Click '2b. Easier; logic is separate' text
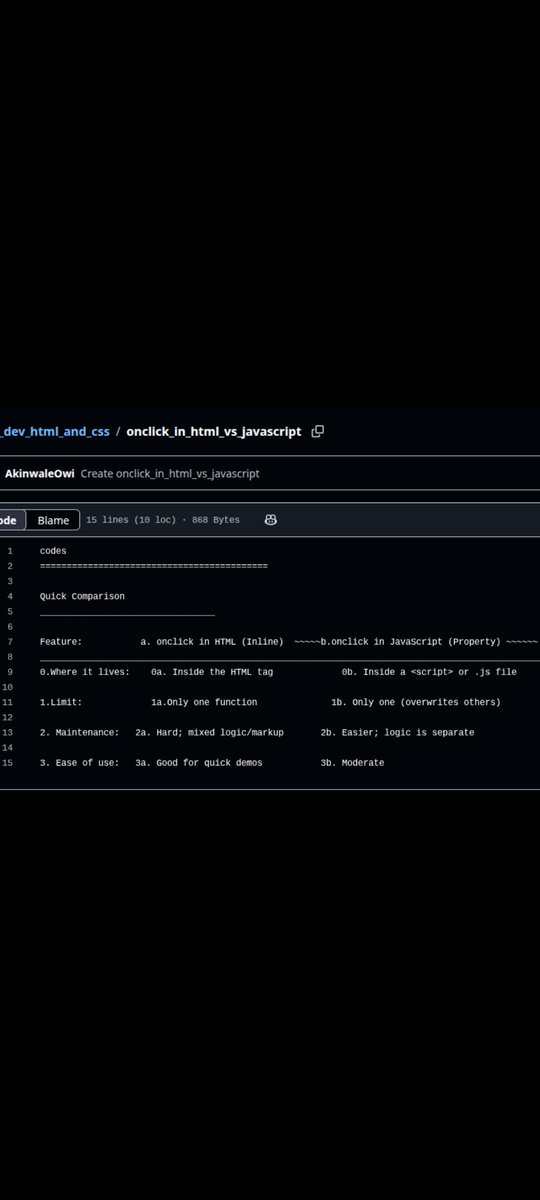 pyautogui.click(x=398, y=733)
